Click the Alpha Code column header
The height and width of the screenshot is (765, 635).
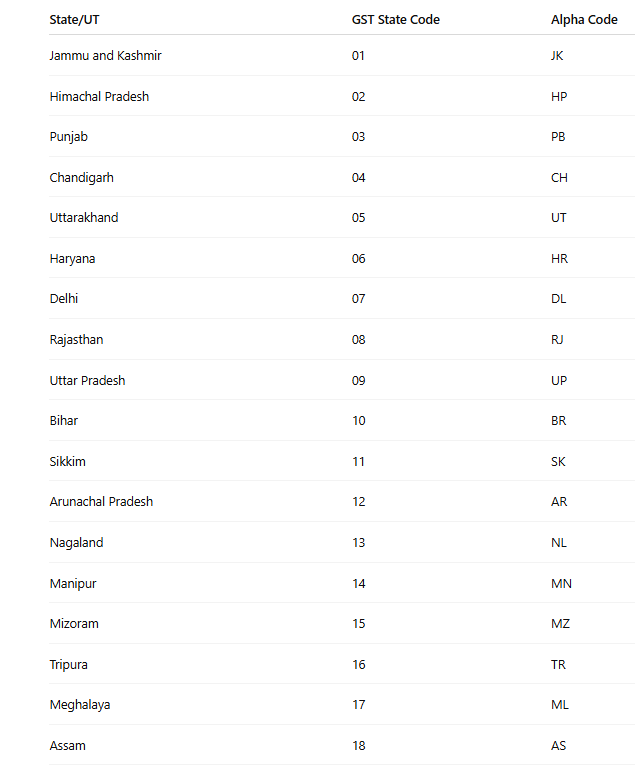(x=584, y=20)
